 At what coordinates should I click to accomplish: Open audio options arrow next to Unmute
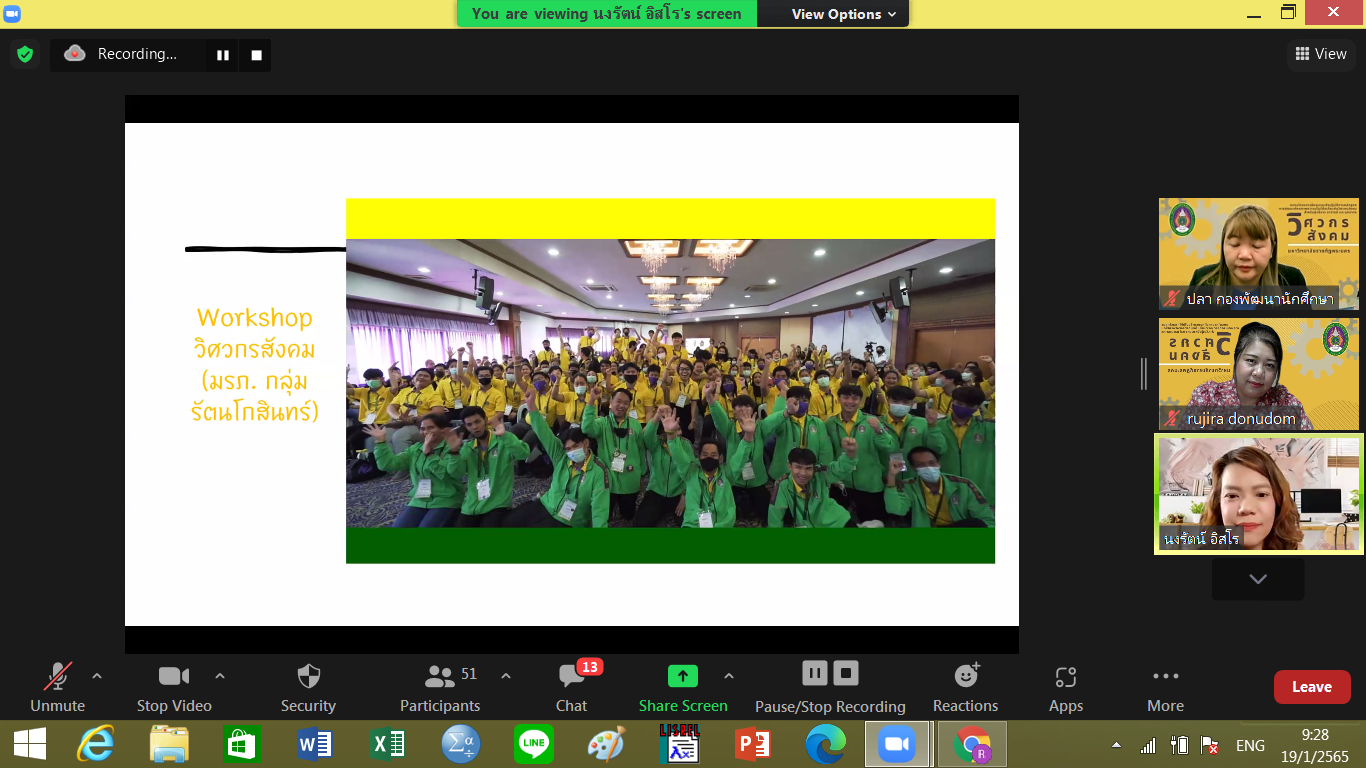click(97, 676)
